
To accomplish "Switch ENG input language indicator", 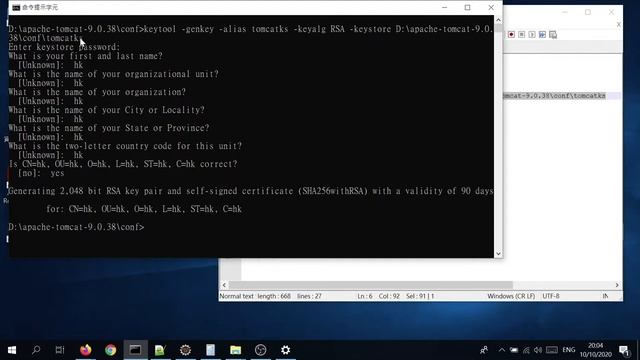I will tap(569, 350).
